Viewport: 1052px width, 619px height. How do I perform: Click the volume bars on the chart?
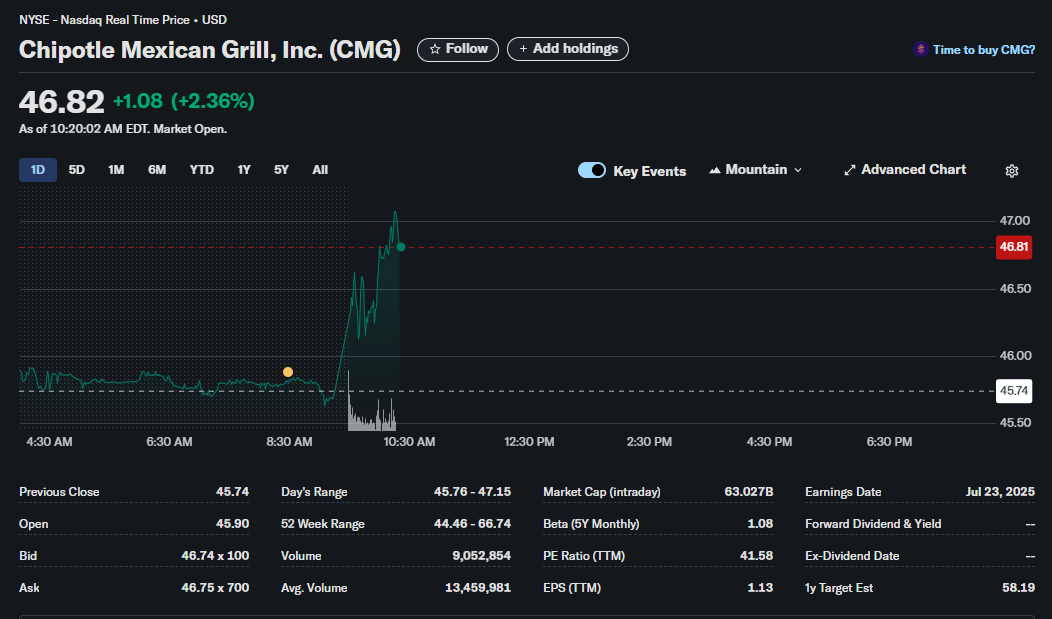(x=372, y=416)
